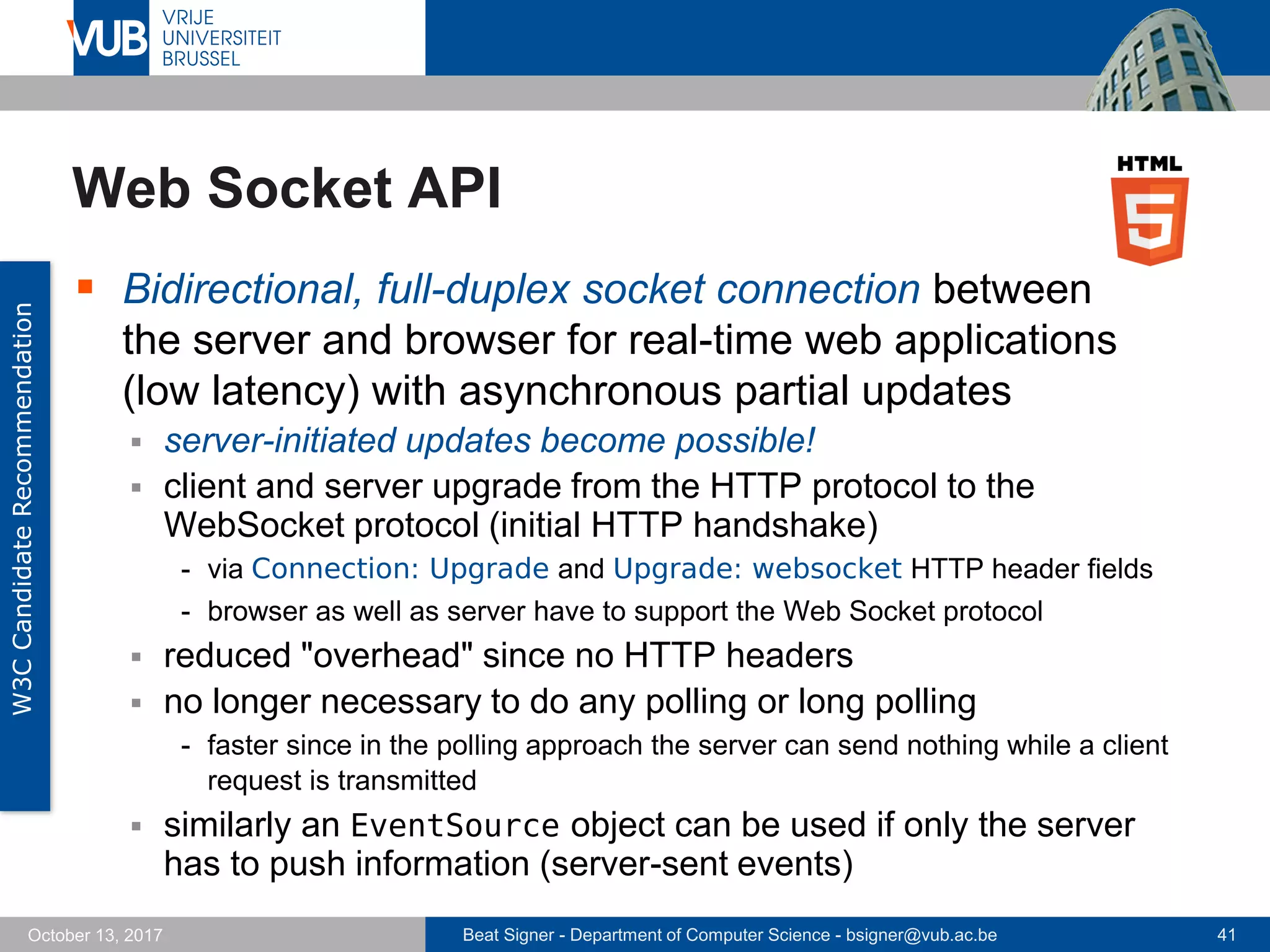
Task: Click the orange square main bullet marker
Action: point(85,286)
